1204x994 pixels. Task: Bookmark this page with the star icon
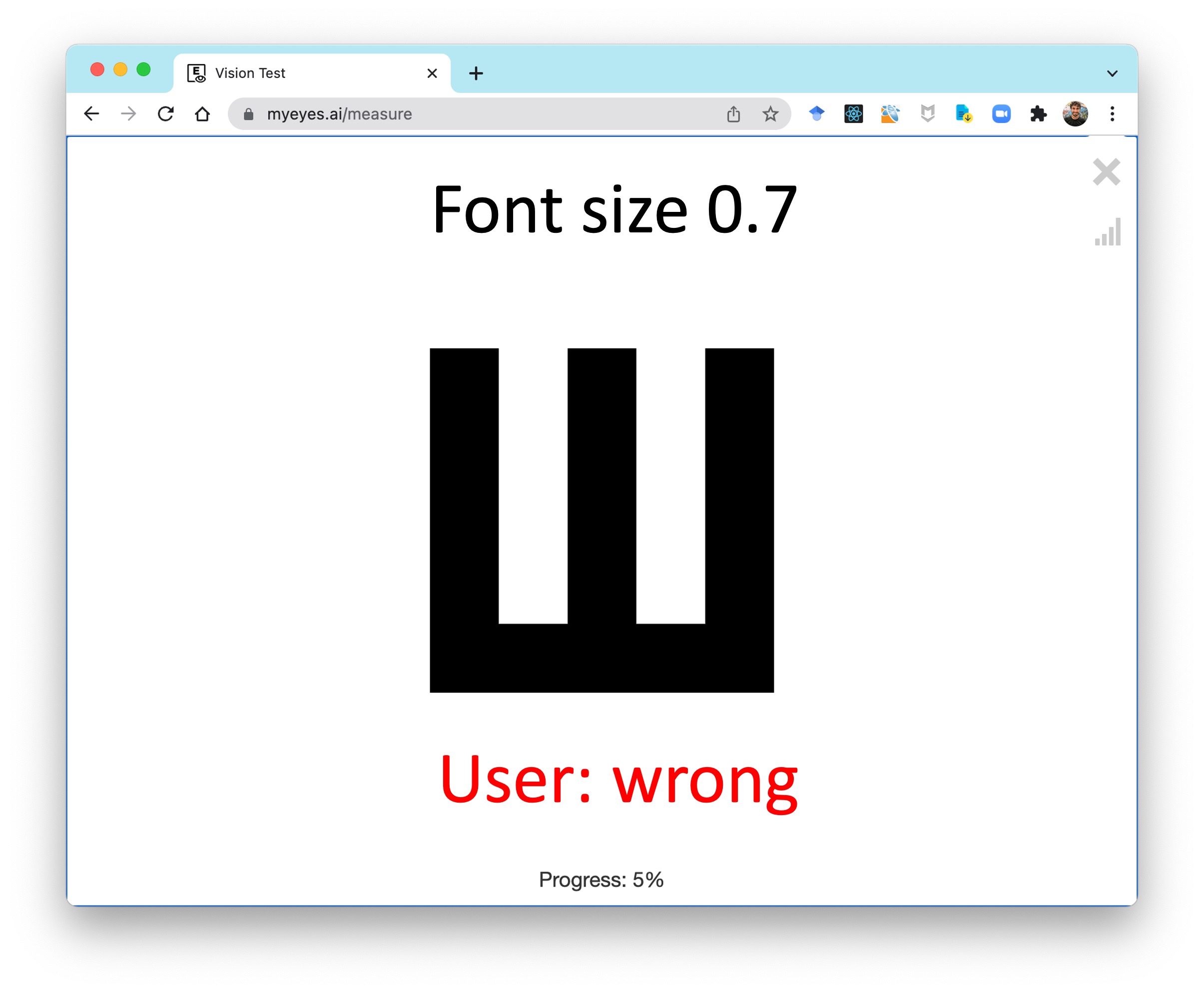(770, 114)
